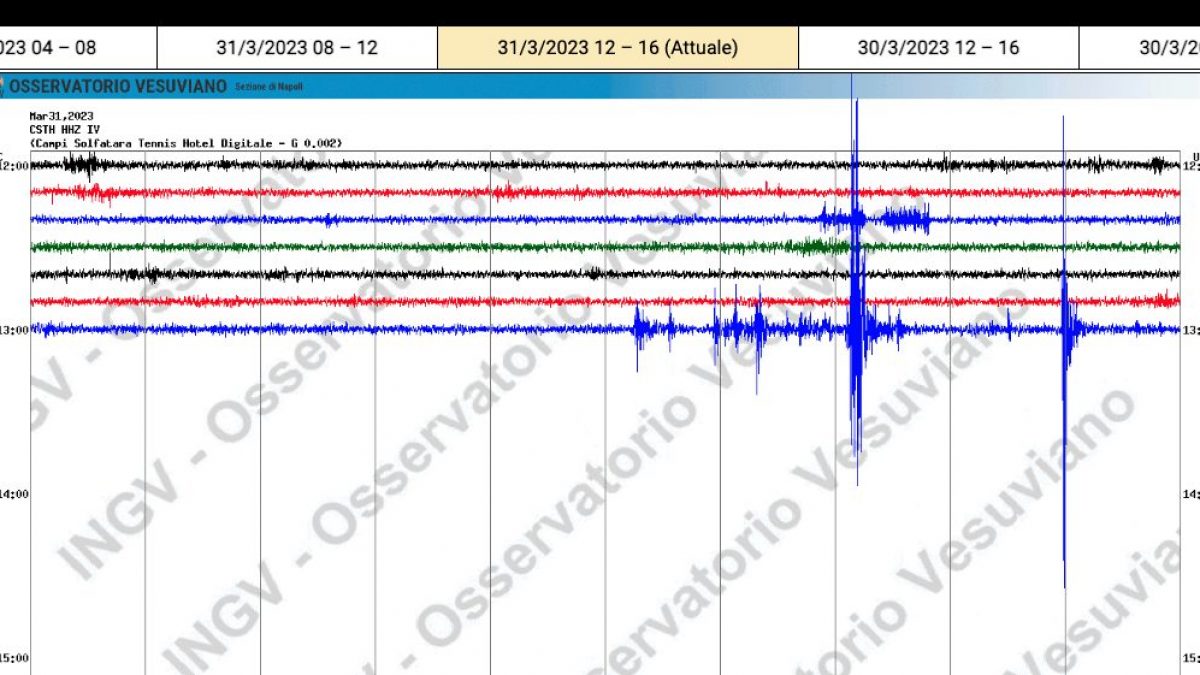Click the 13:00 time label on left axis
Screen dimensions: 1200x675
pyautogui.click(x=14, y=330)
